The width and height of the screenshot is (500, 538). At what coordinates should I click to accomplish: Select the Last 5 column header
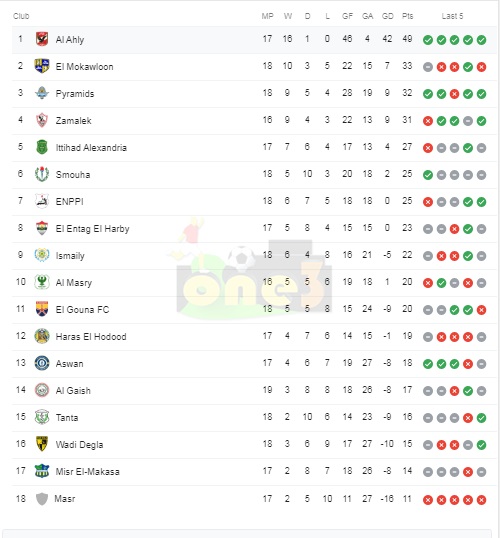(x=452, y=16)
